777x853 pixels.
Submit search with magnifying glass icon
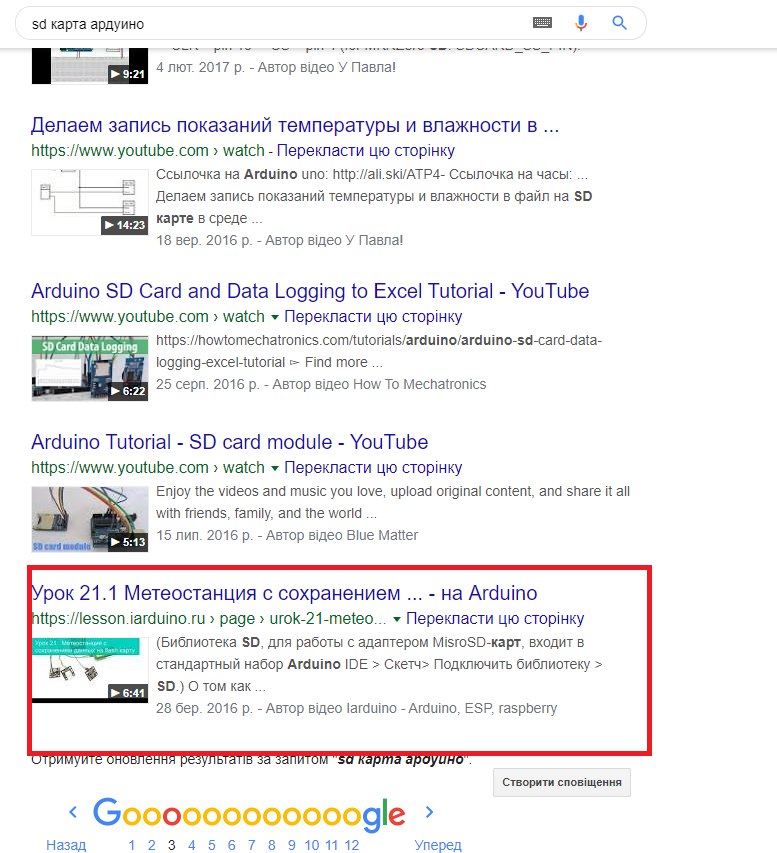click(619, 23)
